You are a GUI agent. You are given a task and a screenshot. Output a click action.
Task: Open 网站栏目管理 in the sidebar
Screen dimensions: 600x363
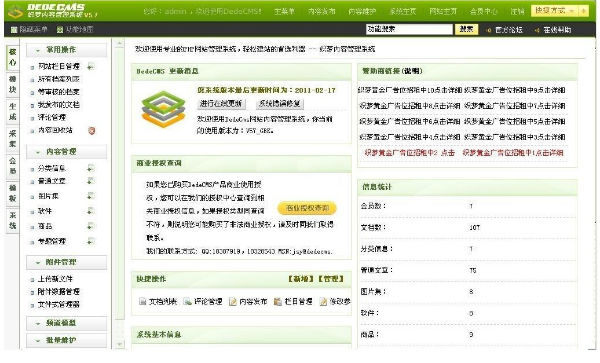[x=59, y=67]
